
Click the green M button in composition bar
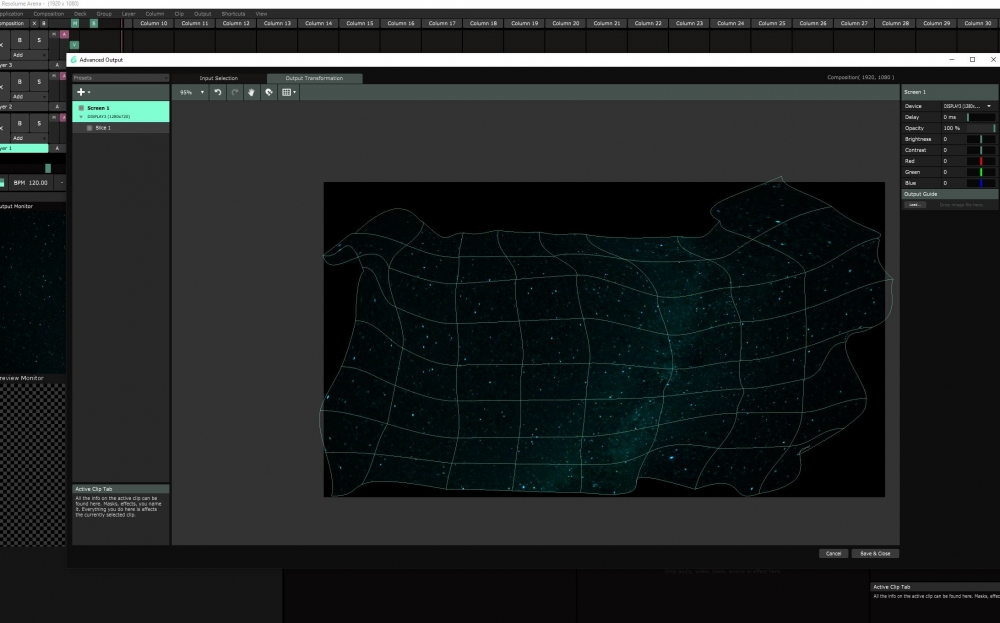[x=74, y=22]
